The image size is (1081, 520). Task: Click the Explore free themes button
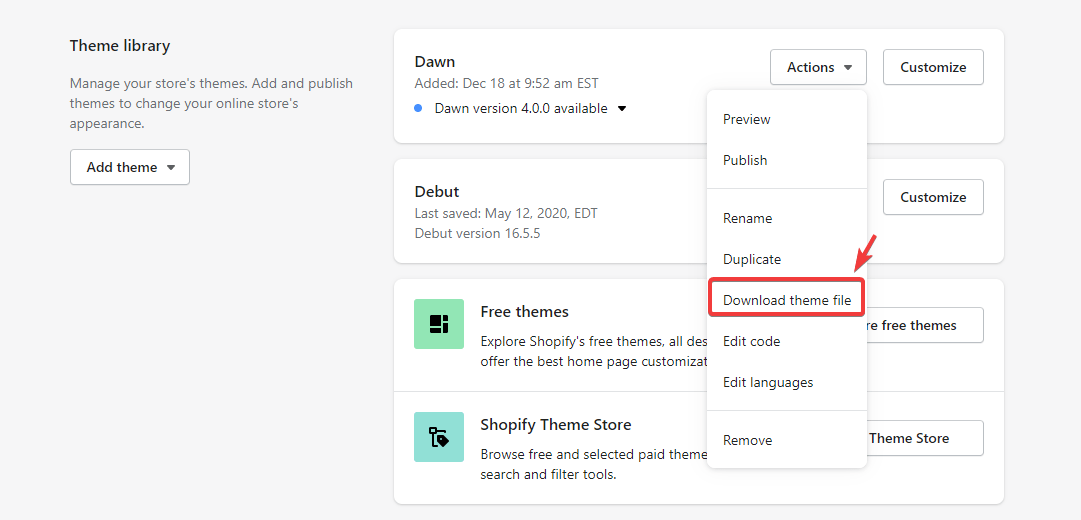(920, 325)
